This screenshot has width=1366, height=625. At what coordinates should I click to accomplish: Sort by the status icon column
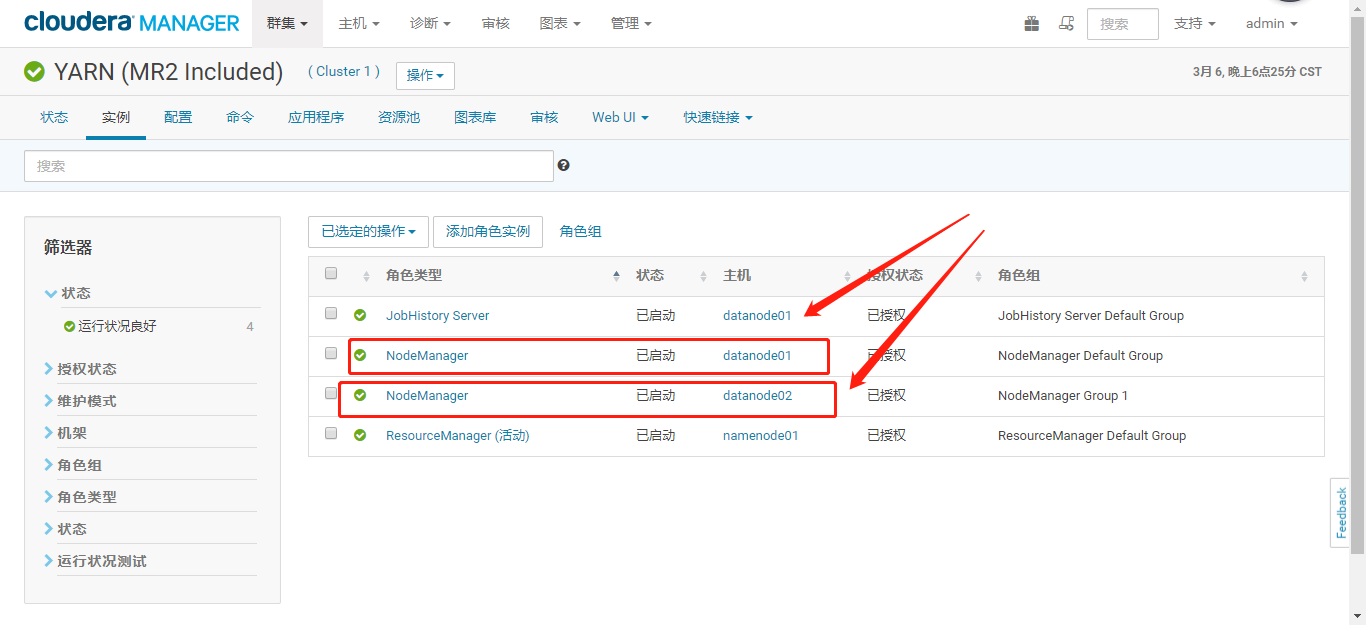click(x=367, y=276)
